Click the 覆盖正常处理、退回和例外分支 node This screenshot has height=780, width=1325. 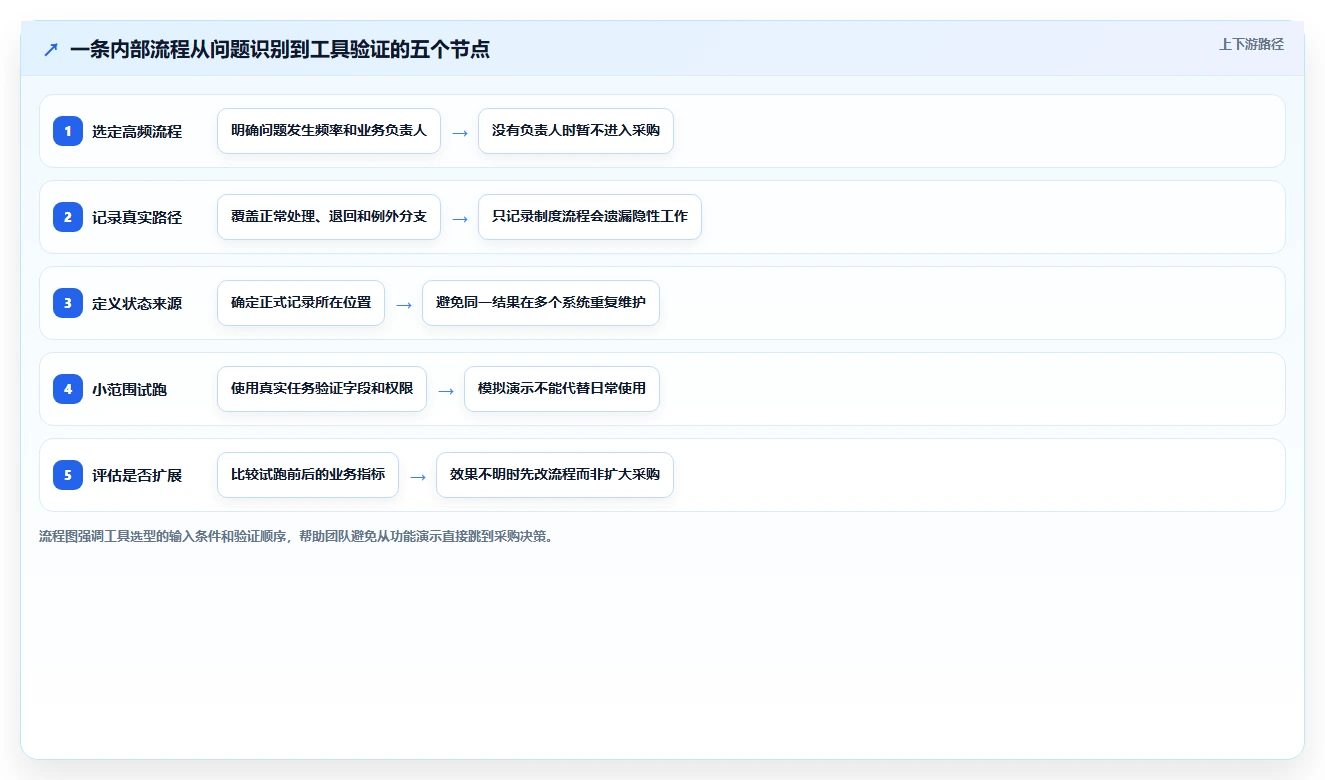(x=329, y=217)
